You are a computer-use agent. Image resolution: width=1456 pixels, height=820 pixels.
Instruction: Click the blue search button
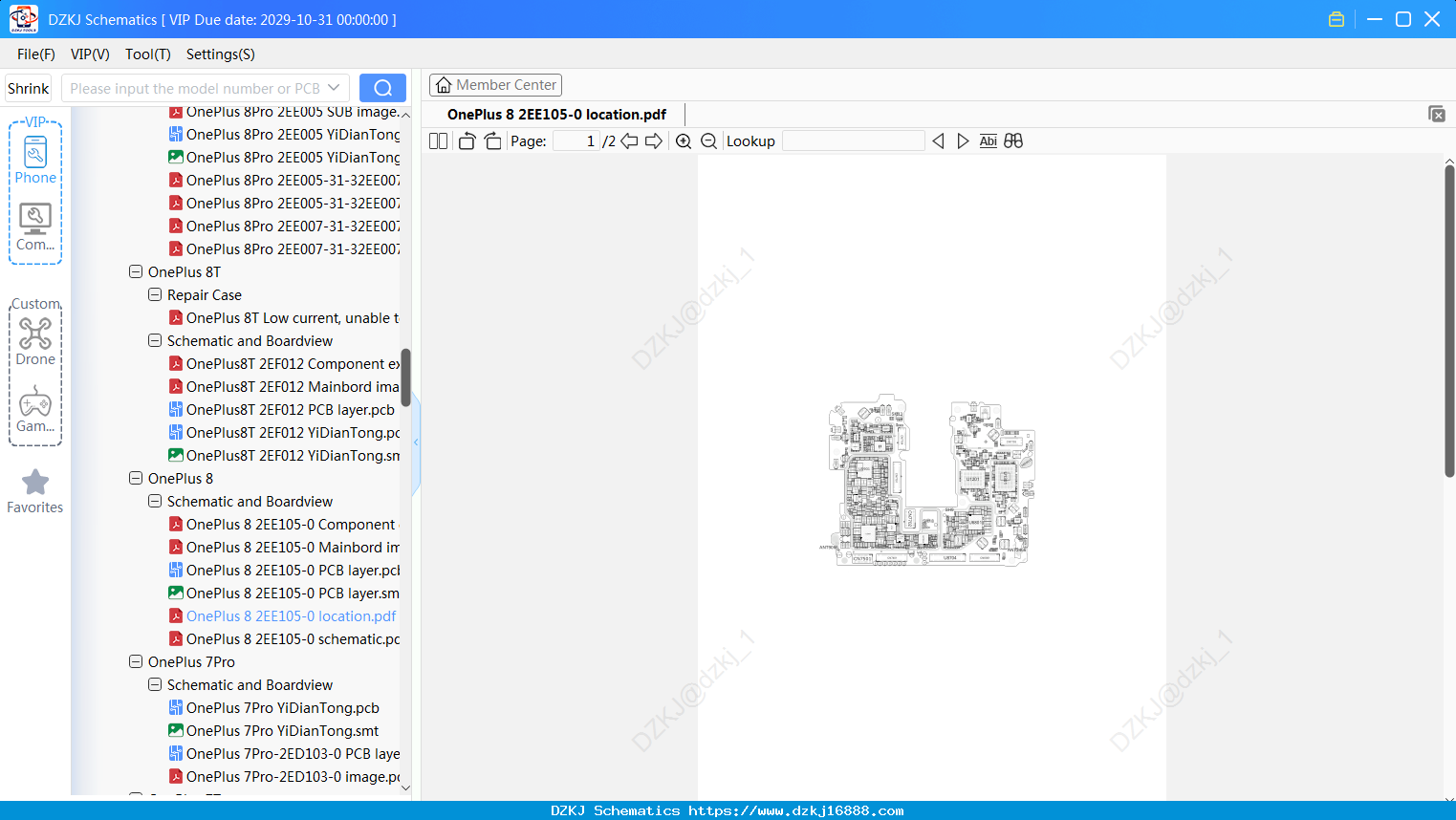(382, 88)
